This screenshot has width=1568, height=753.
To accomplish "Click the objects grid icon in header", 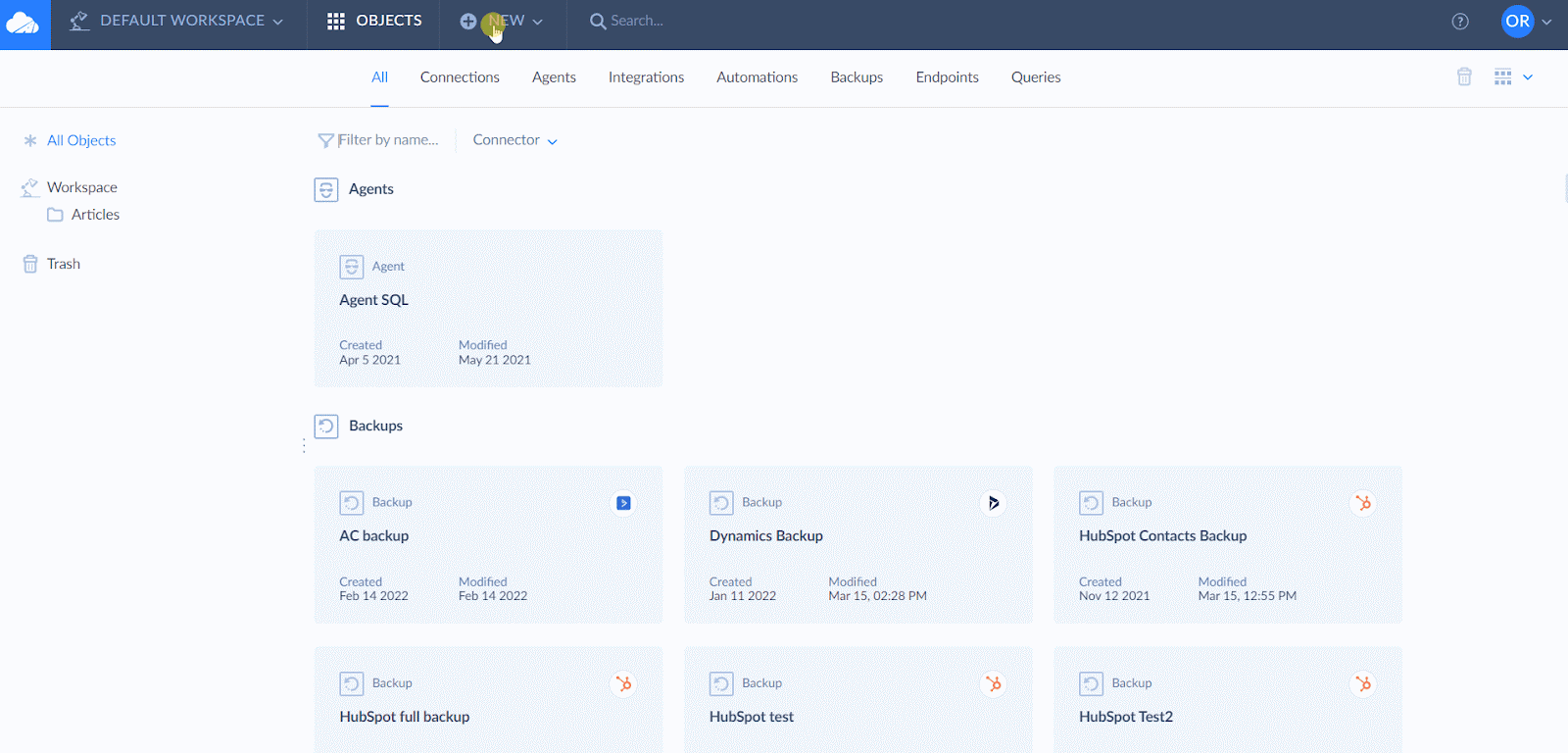I will click(336, 21).
